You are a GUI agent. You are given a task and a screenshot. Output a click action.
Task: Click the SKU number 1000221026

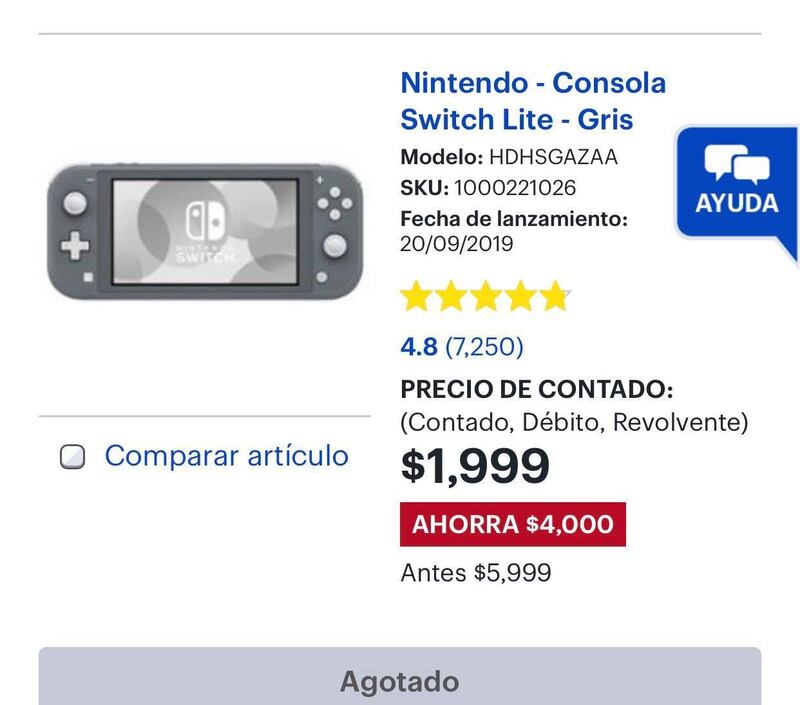[x=515, y=188]
